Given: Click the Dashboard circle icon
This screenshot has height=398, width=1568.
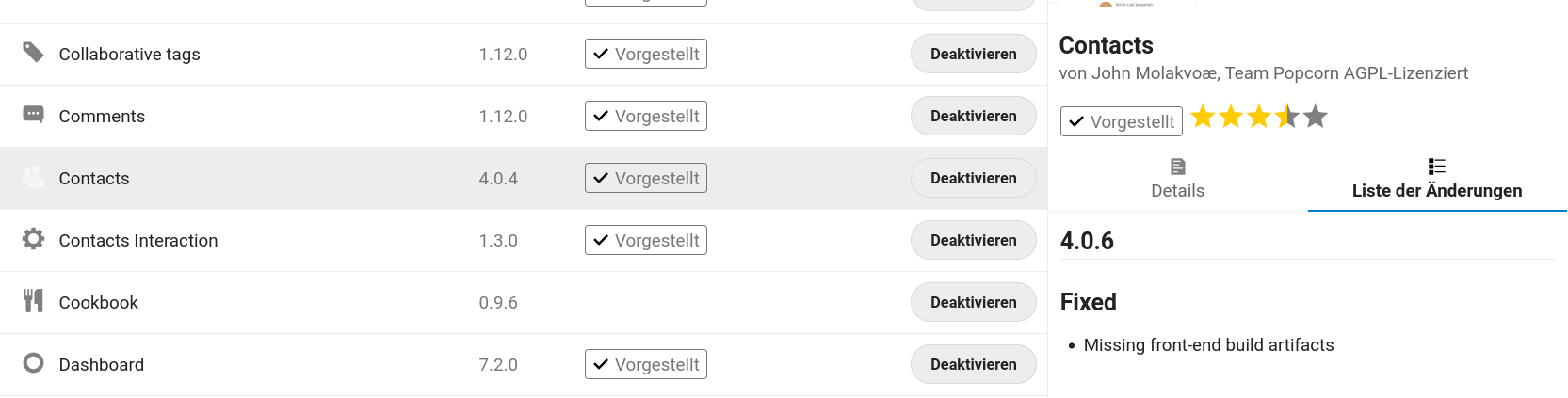Looking at the screenshot, I should (33, 363).
